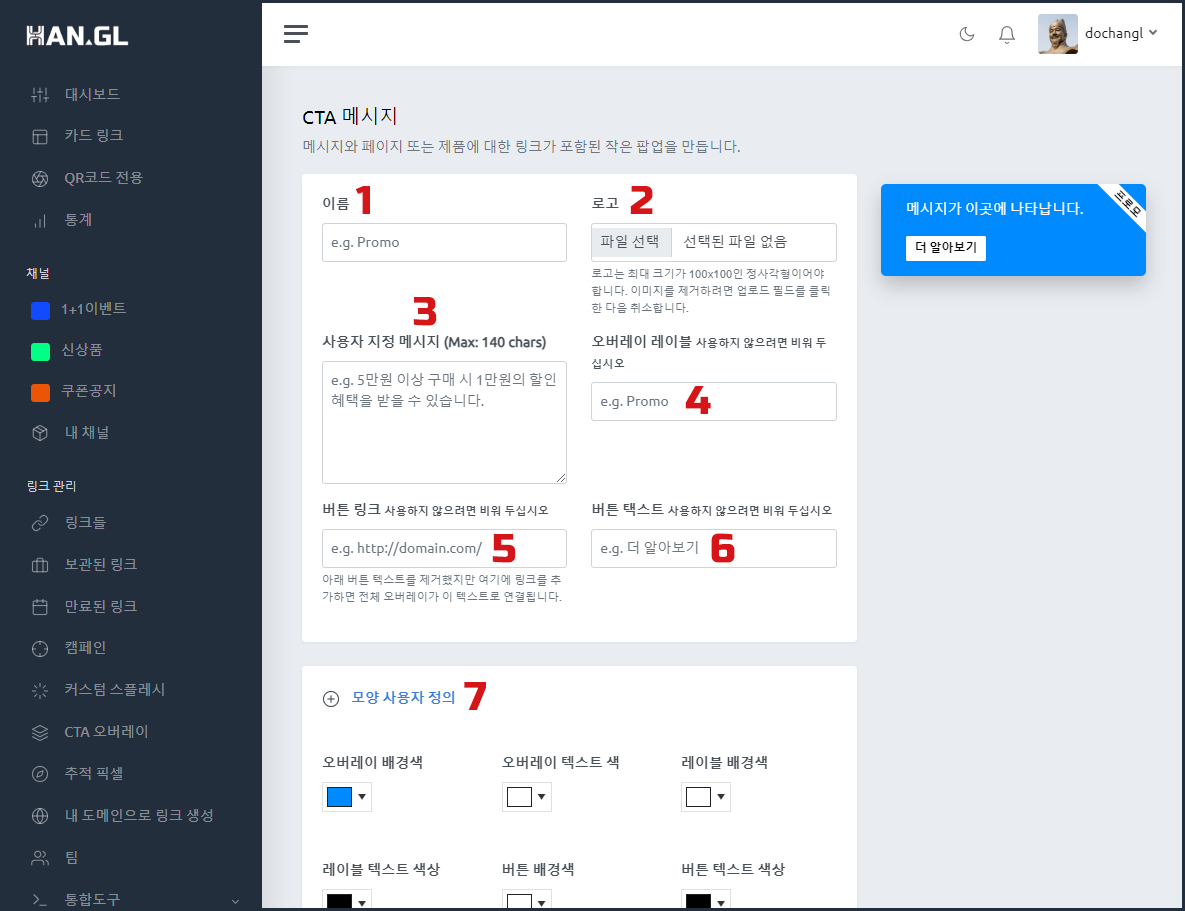This screenshot has height=911, width=1185.
Task: Click the dochangl profile avatar
Action: 1057,33
